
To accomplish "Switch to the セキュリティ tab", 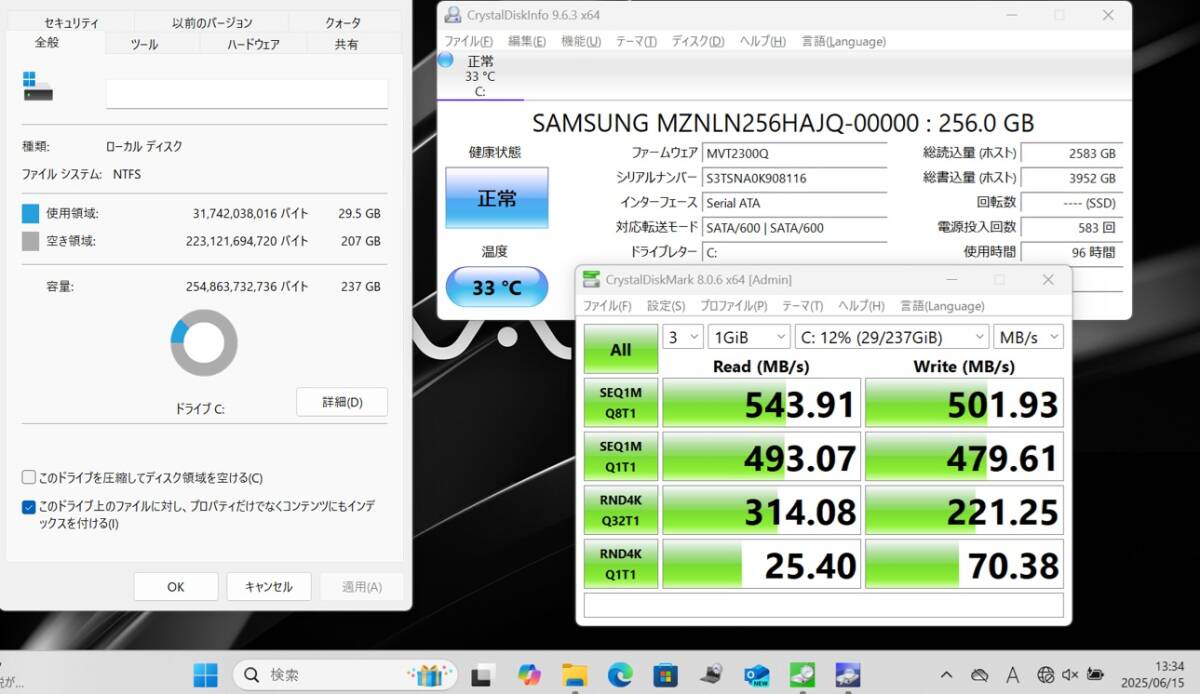I will [71, 22].
